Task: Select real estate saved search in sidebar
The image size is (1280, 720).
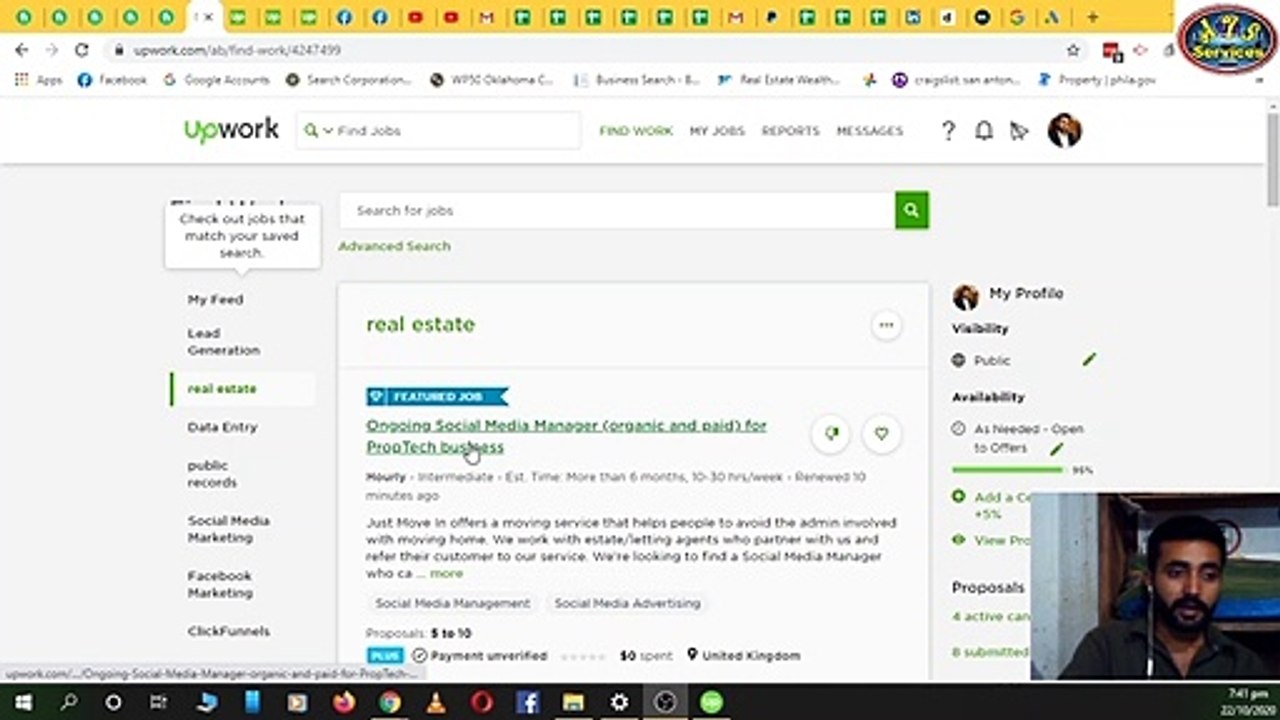Action: 222,388
